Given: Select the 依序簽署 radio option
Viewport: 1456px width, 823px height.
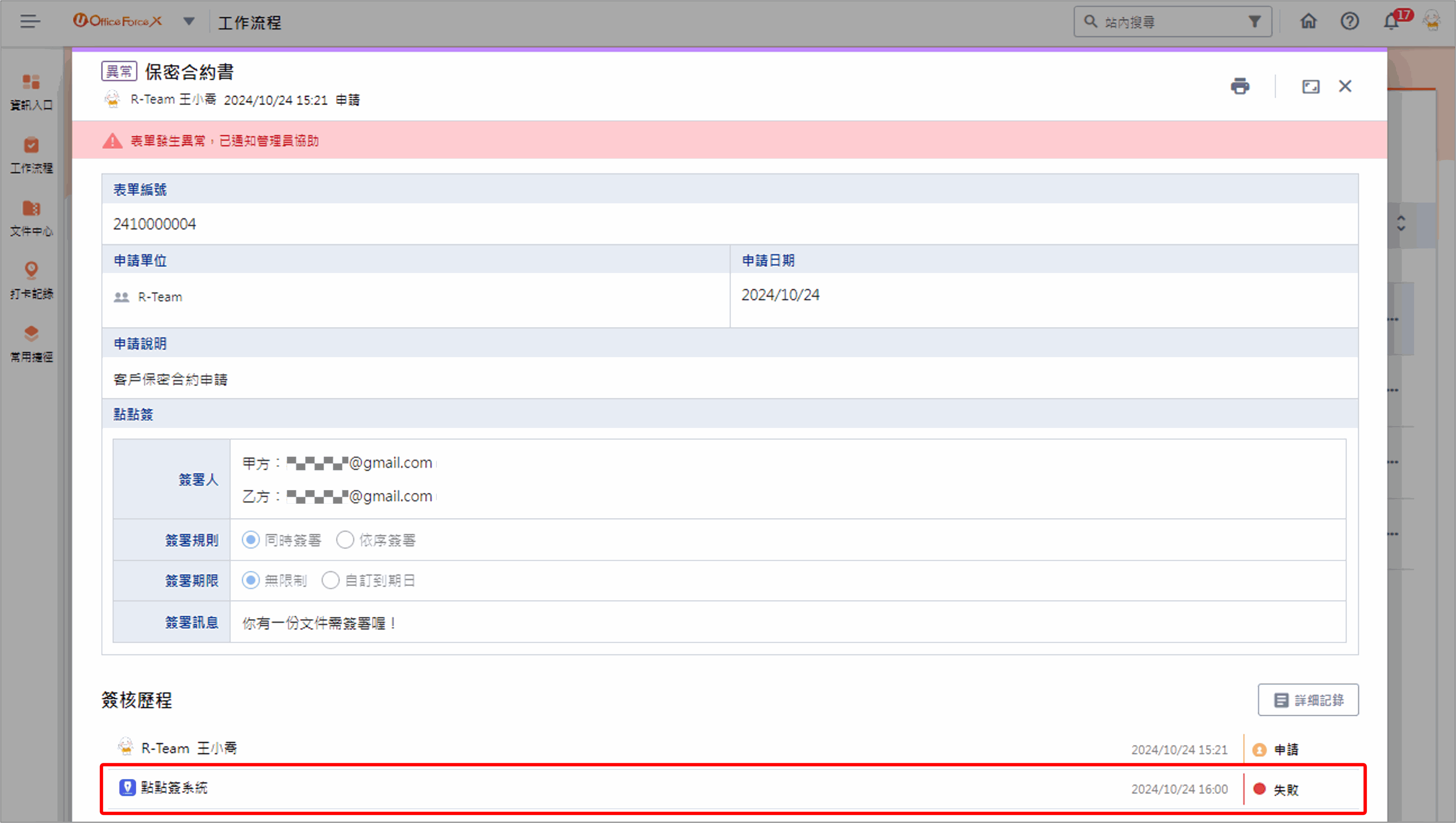Looking at the screenshot, I should (x=345, y=540).
